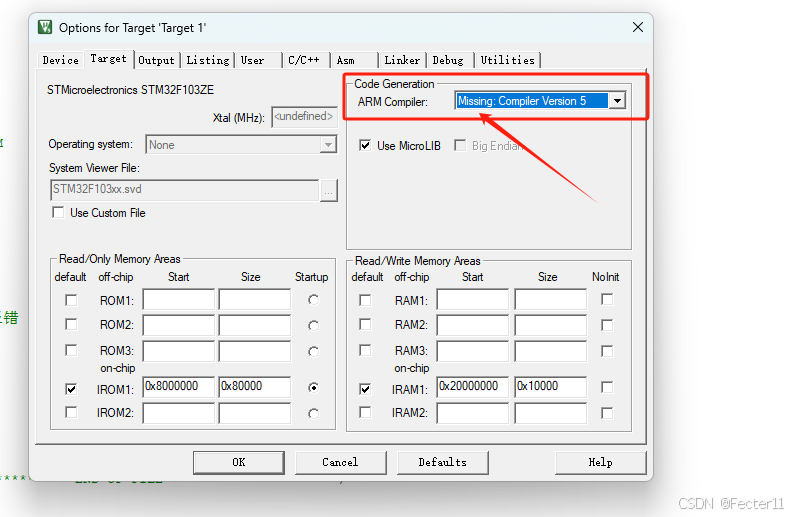Screen dimensions: 795x517
Task: Enable the IROM2 default checkbox
Action: (x=71, y=413)
